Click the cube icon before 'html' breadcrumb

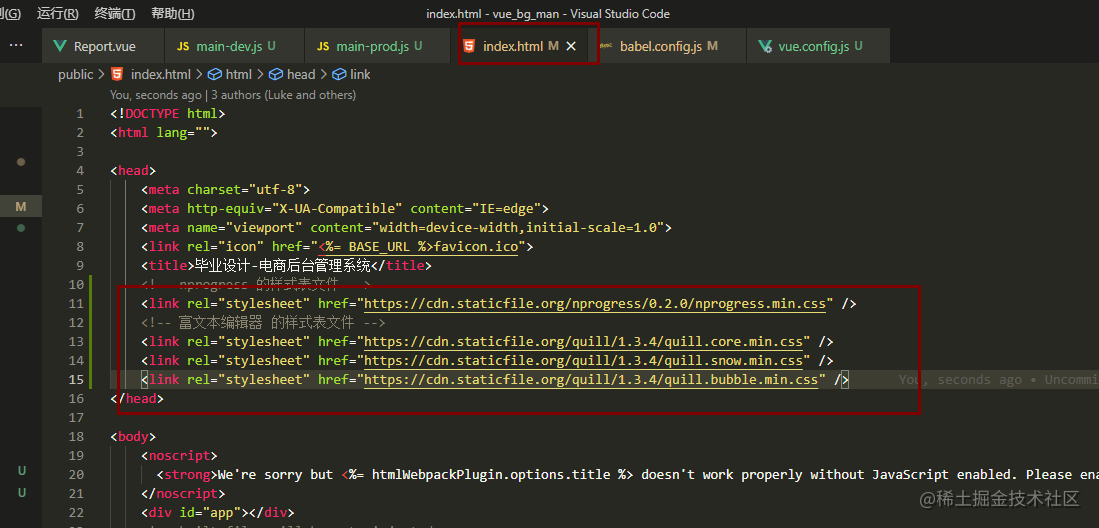click(x=215, y=74)
